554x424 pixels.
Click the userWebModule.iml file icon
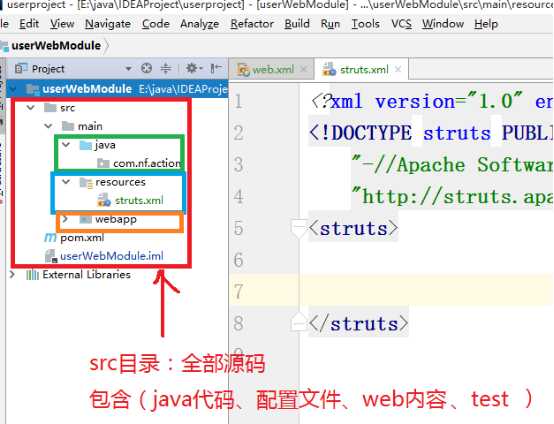51,256
